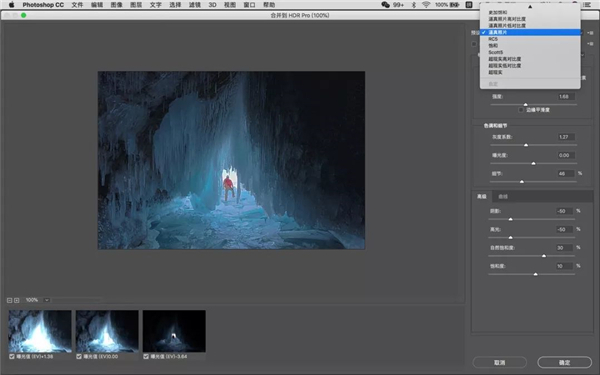This screenshot has width=600, height=375.
Task: Open the 100% zoom level dropdown
Action: click(47, 300)
